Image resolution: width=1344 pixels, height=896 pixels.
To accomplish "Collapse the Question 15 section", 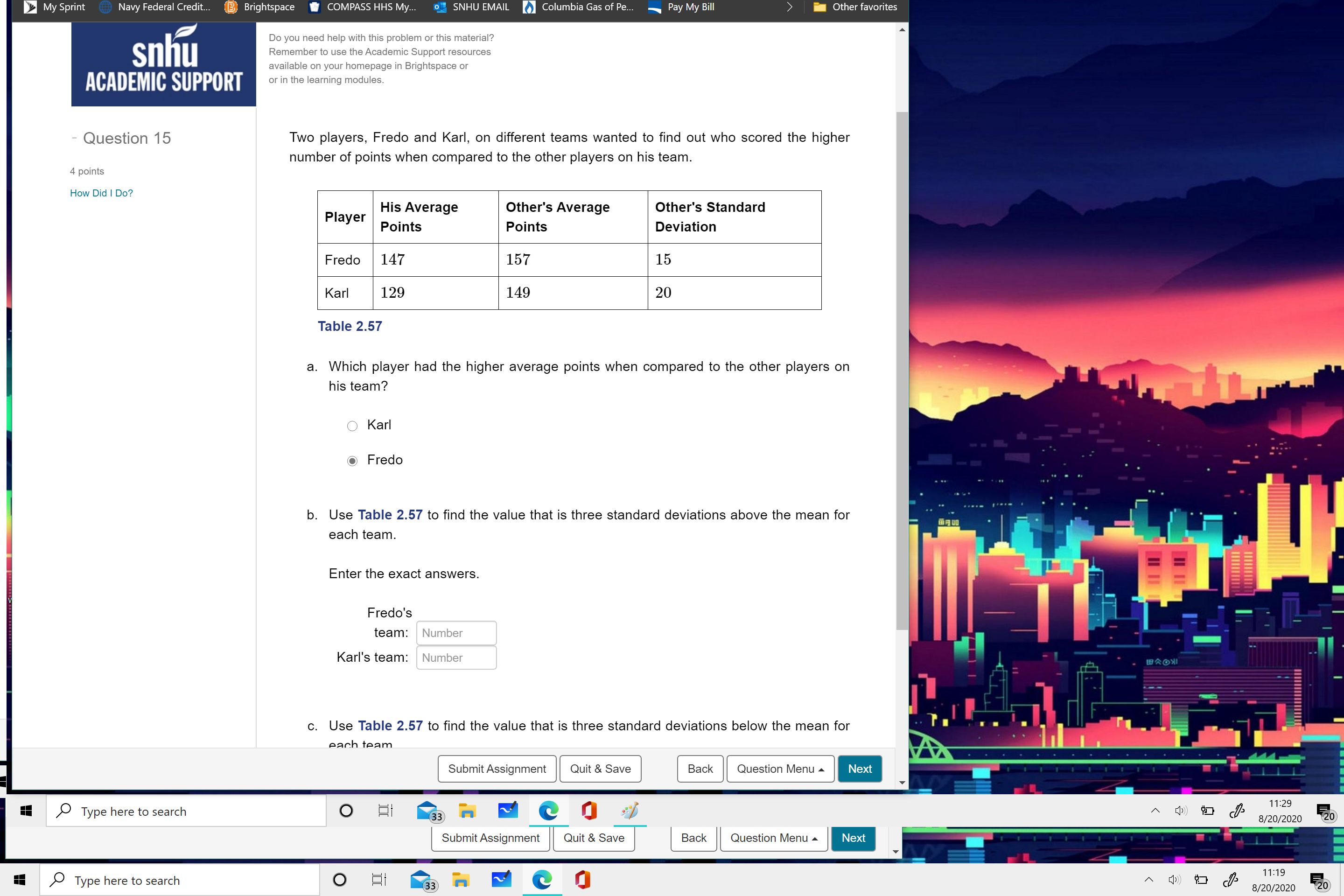I will [74, 137].
